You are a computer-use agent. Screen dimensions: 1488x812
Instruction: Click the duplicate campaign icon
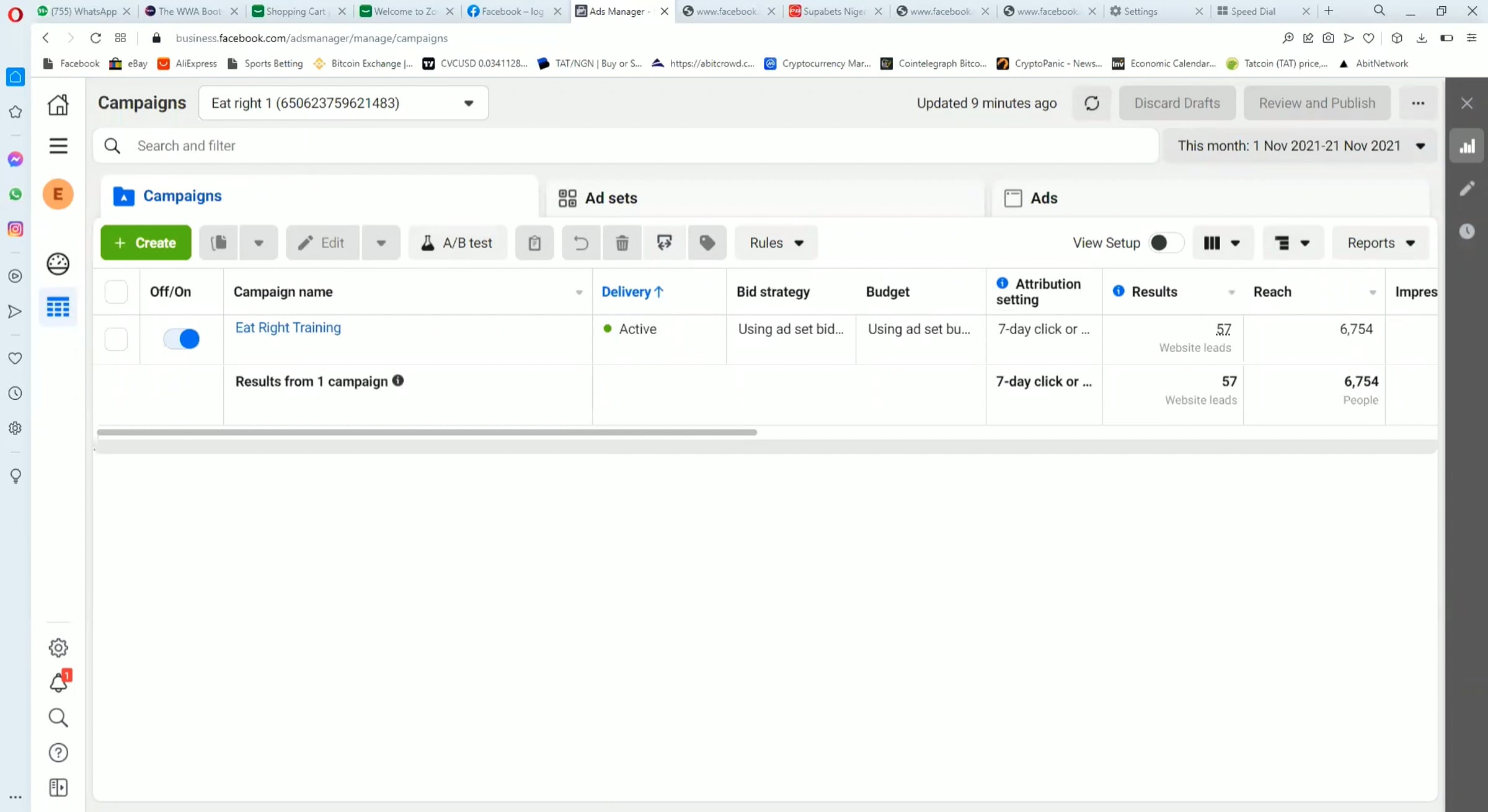(219, 243)
